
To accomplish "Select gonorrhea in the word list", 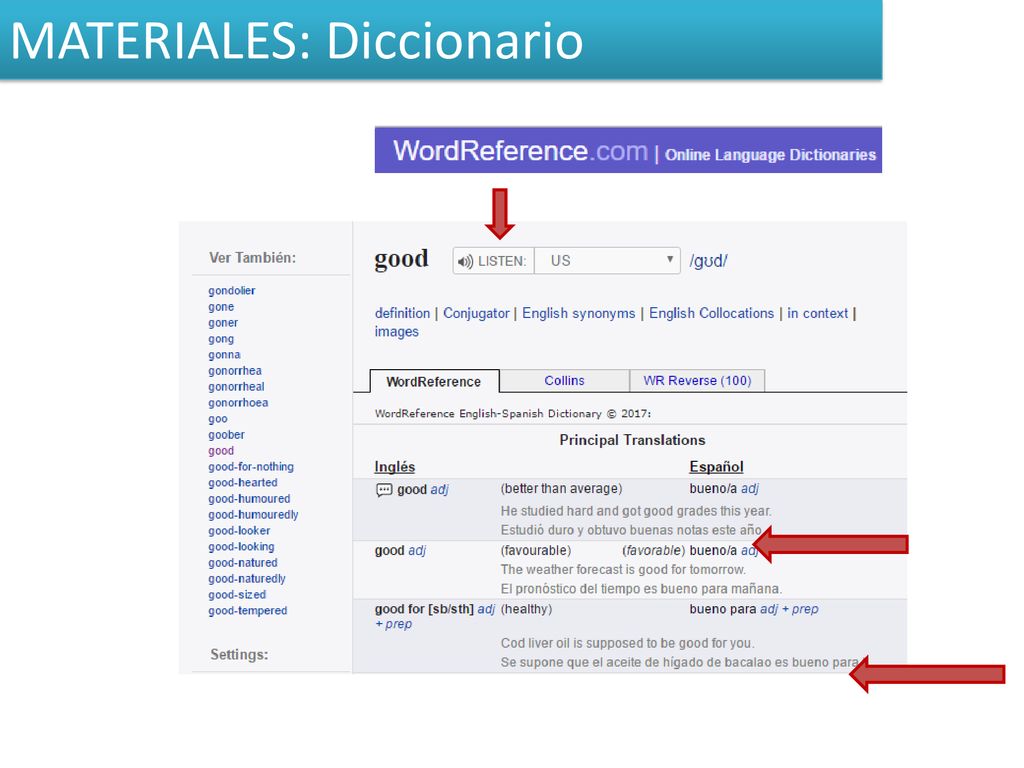I will click(235, 371).
